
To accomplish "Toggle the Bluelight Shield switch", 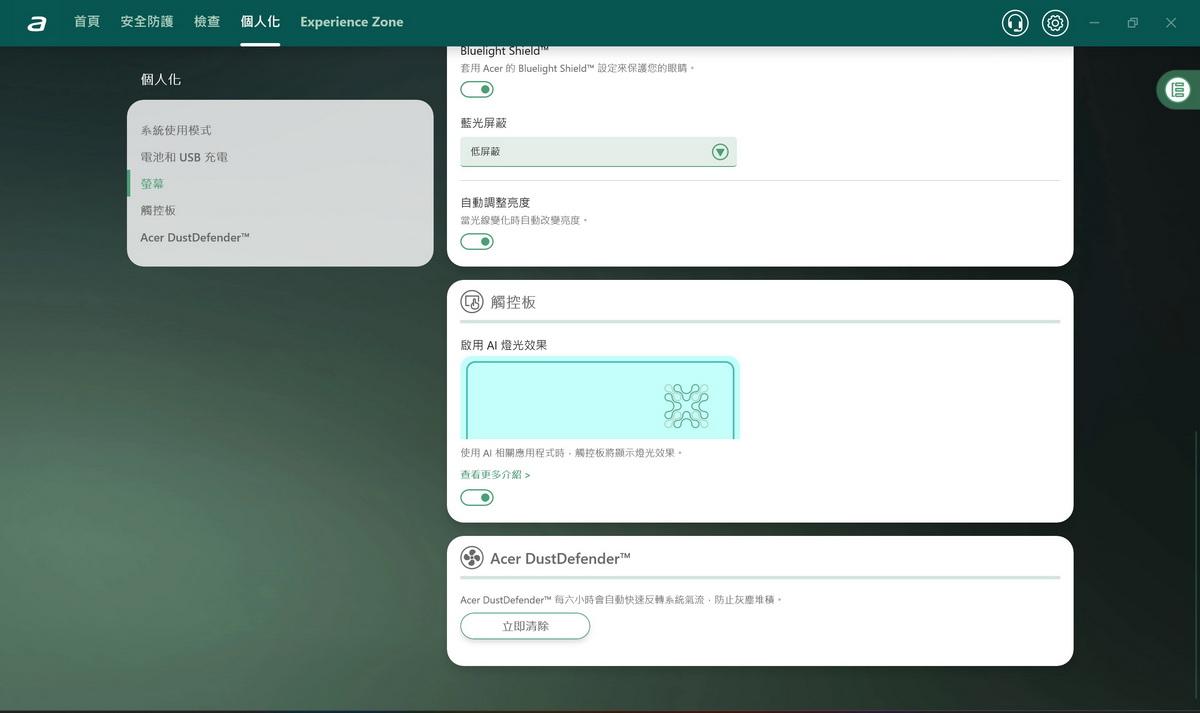I will coord(477,90).
